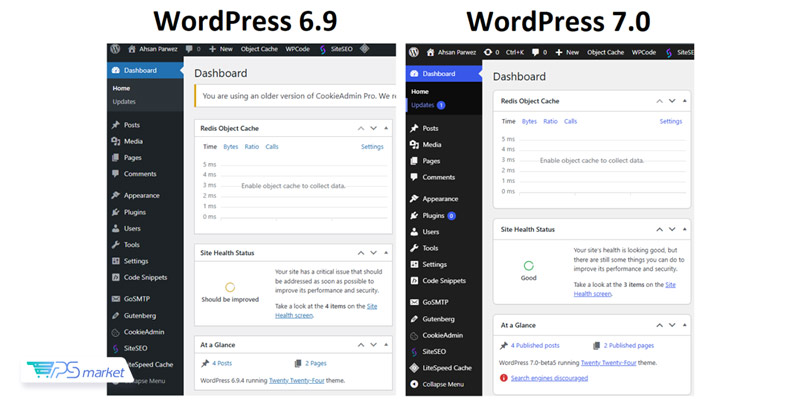This screenshot has height=400, width=800.
Task: Click 4 Posts link in 6.9 At a Glance
Action: point(222,364)
